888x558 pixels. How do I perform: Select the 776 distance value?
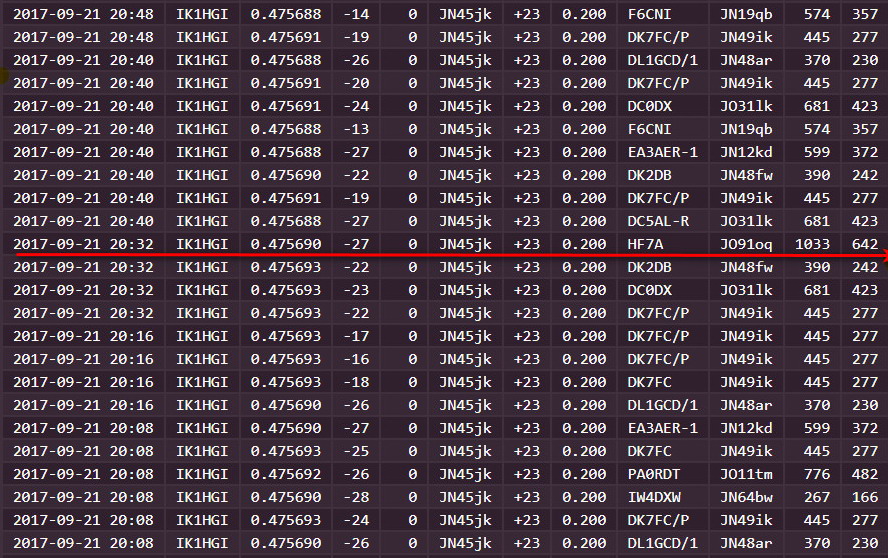817,474
